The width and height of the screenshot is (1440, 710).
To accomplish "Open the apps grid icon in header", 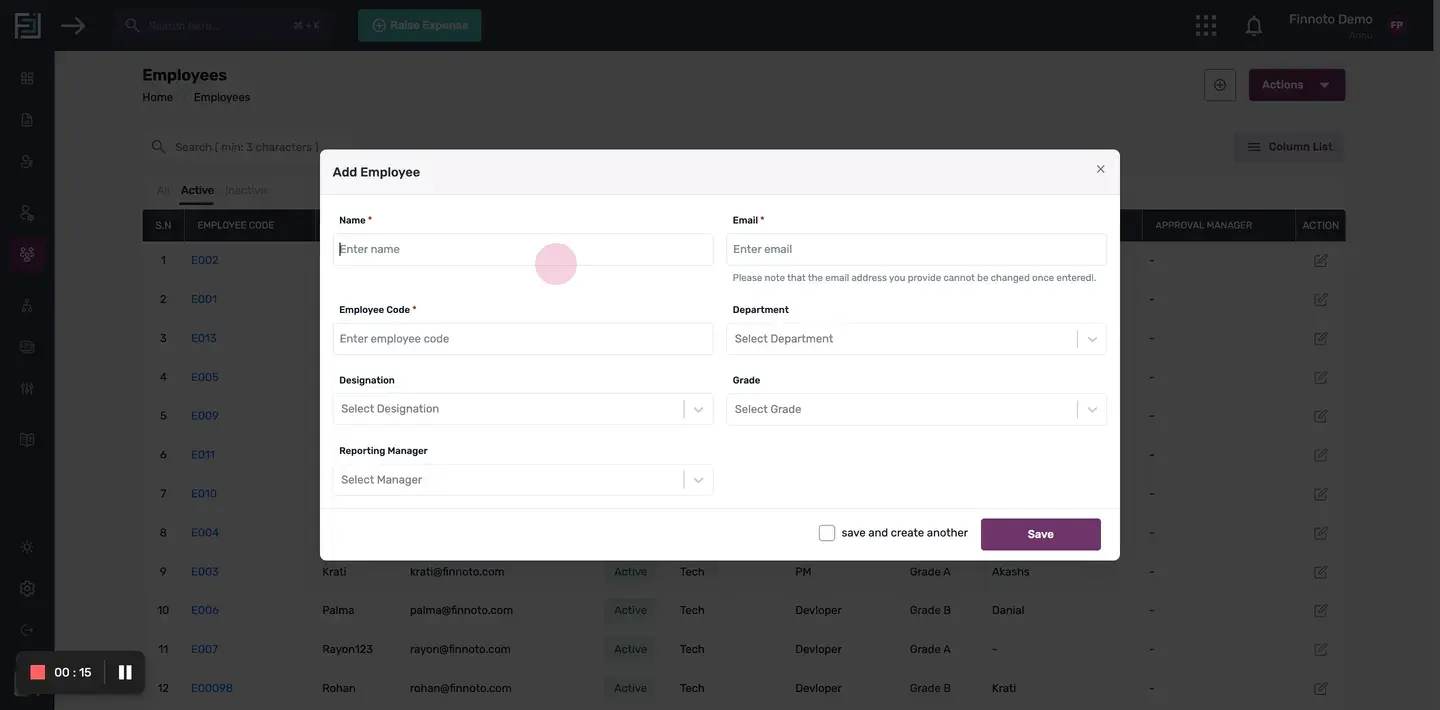I will [1206, 25].
